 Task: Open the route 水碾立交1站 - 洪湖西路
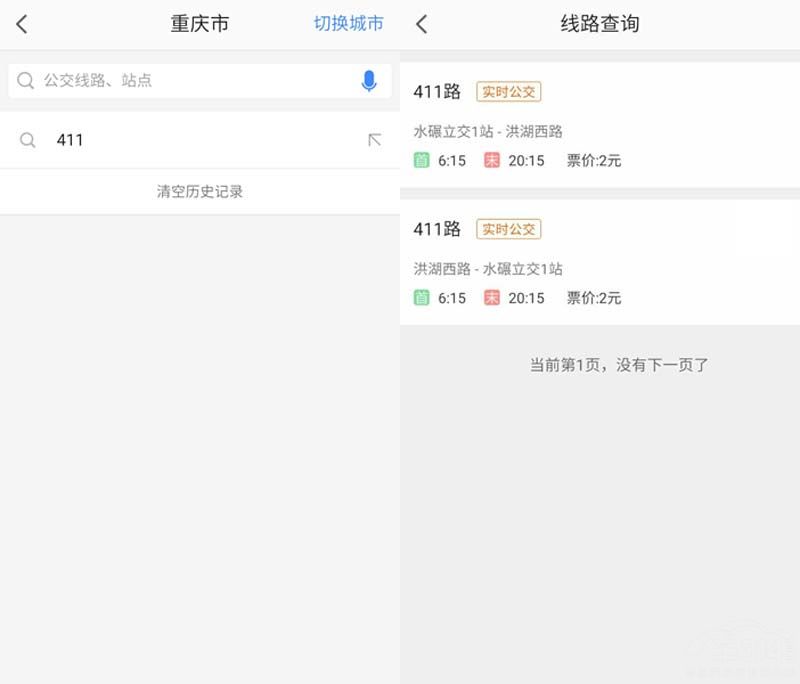pos(488,132)
